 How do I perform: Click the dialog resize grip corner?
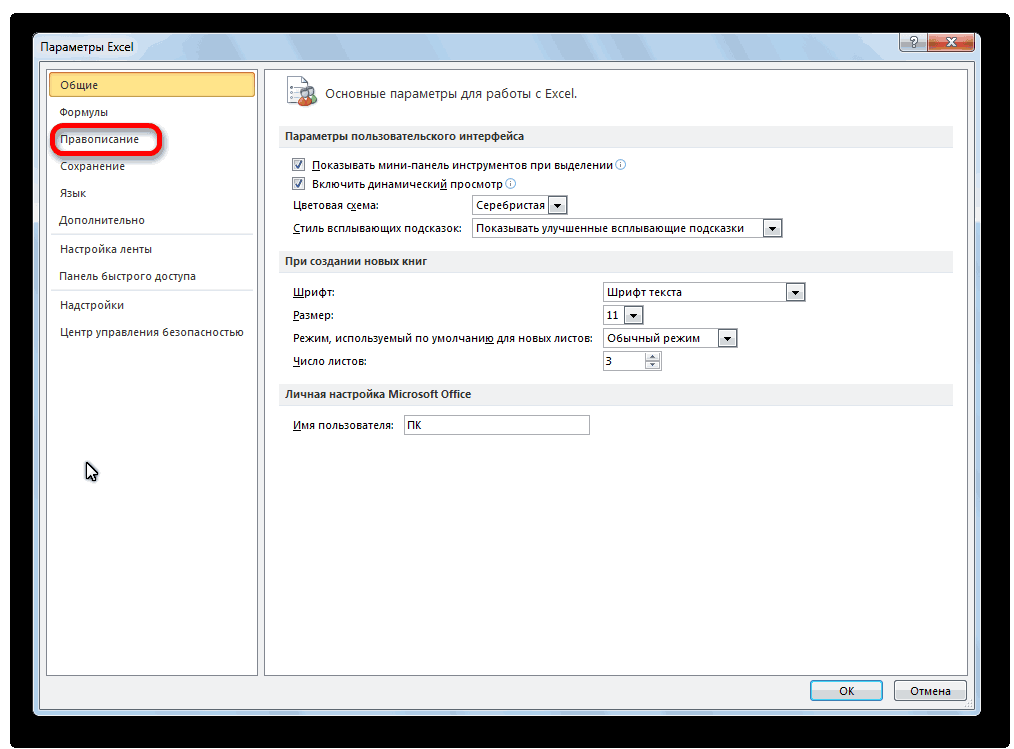click(969, 704)
